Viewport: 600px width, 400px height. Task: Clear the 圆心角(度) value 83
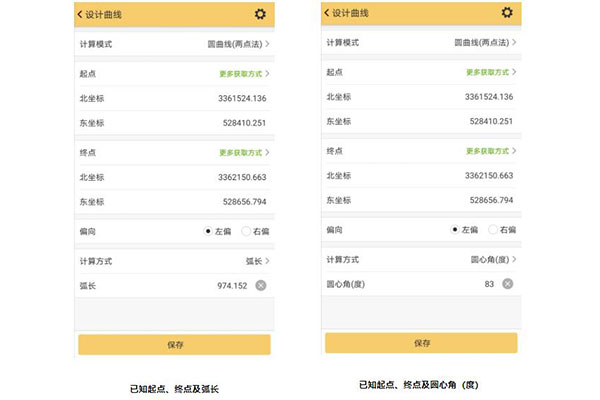(507, 284)
